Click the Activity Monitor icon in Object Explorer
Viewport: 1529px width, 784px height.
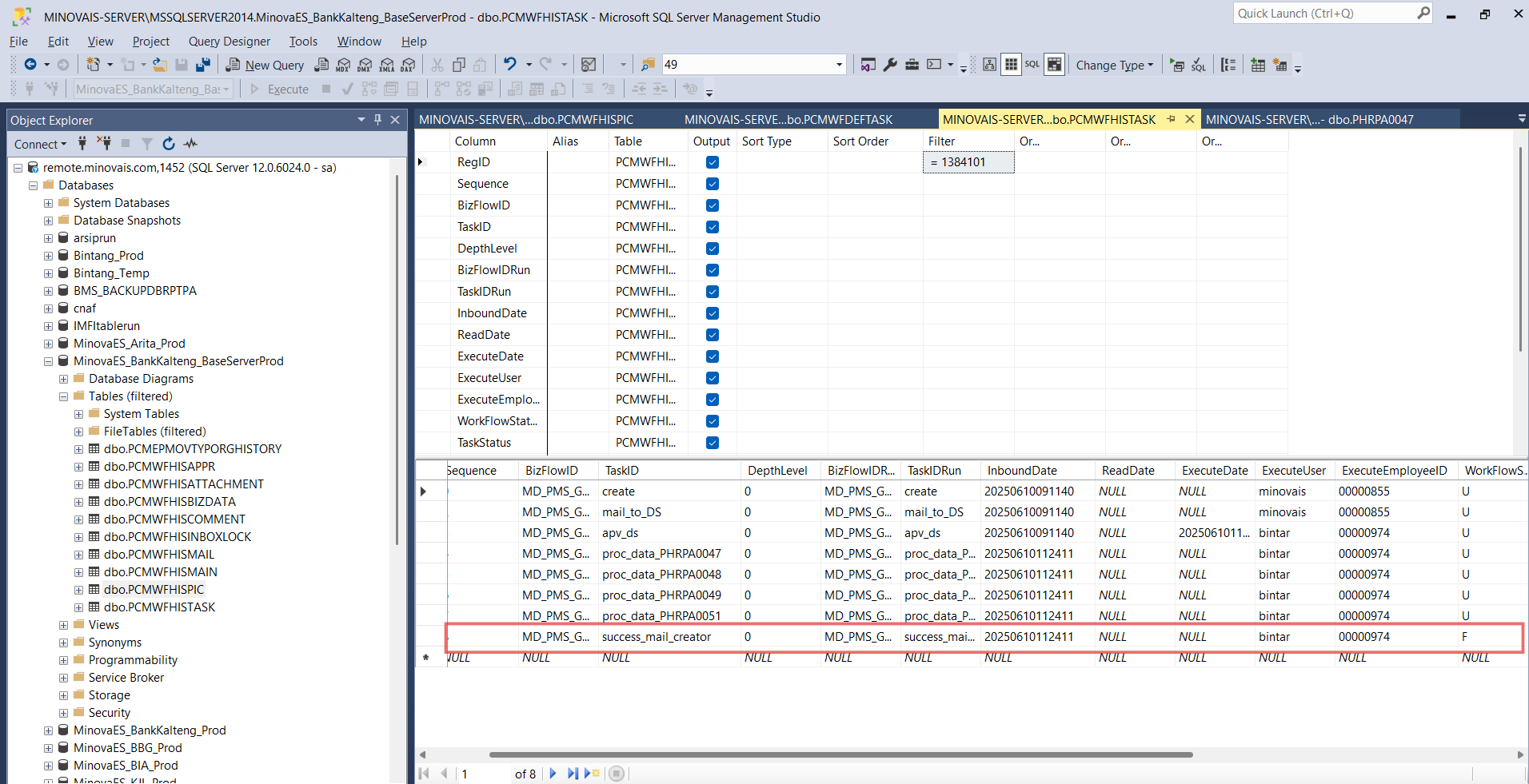[190, 144]
